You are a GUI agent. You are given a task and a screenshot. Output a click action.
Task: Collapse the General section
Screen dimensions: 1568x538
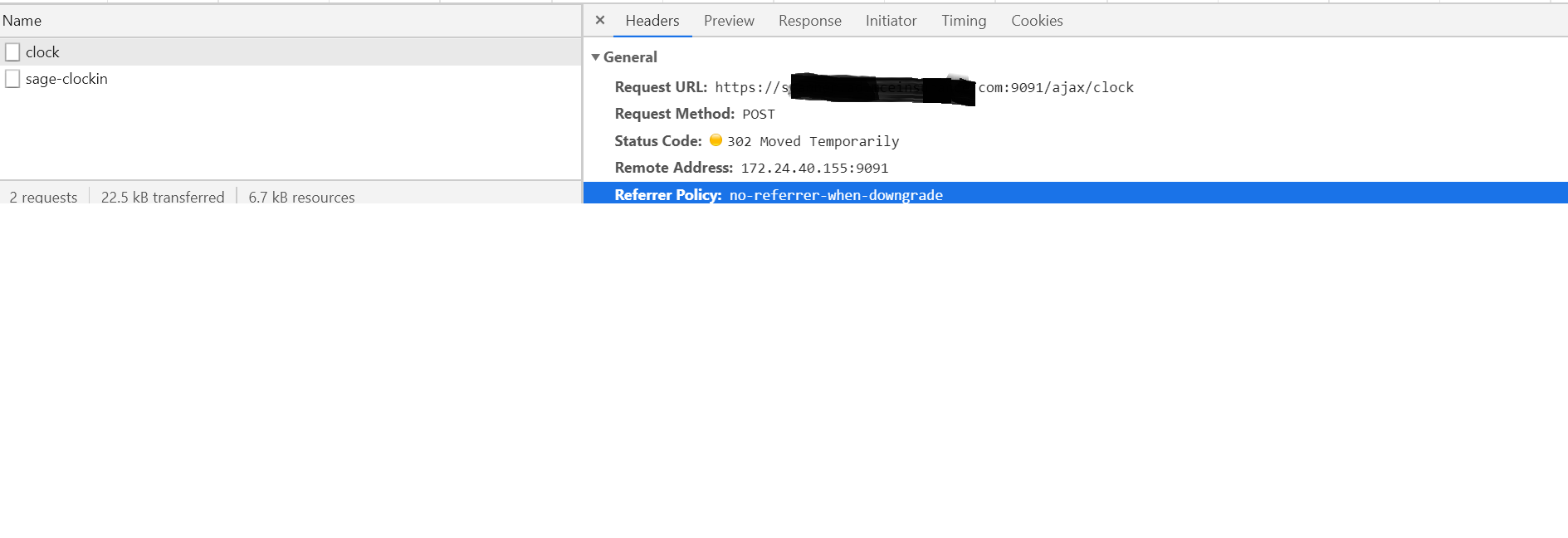coord(595,57)
